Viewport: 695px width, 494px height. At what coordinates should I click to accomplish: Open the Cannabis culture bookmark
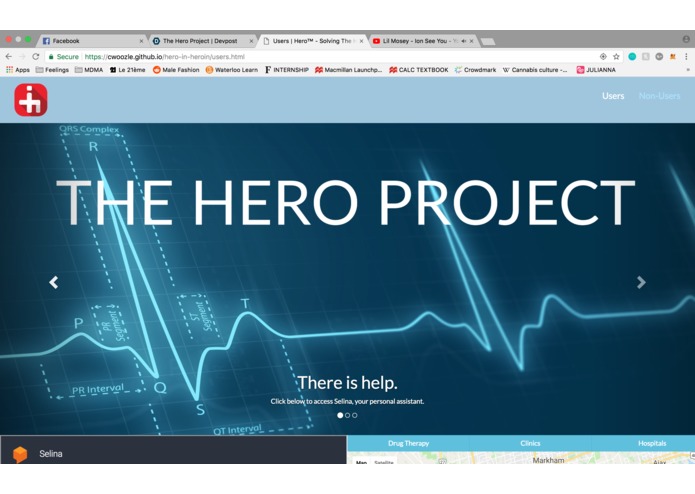(x=535, y=70)
